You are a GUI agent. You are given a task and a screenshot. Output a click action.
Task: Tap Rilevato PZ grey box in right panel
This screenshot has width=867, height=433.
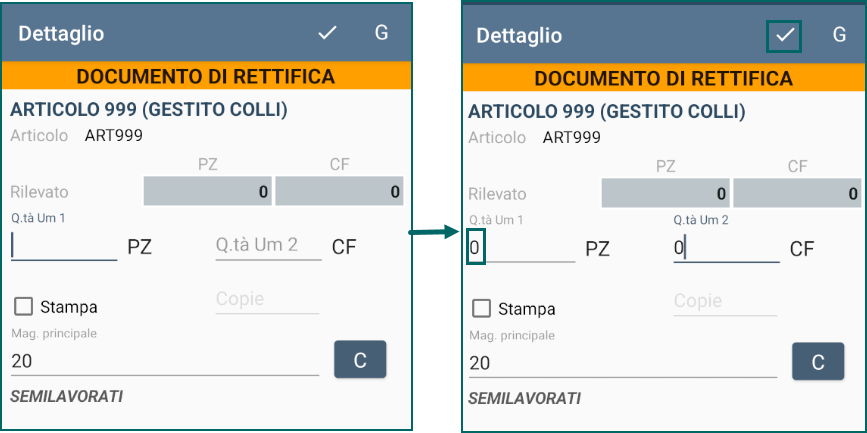coord(665,194)
